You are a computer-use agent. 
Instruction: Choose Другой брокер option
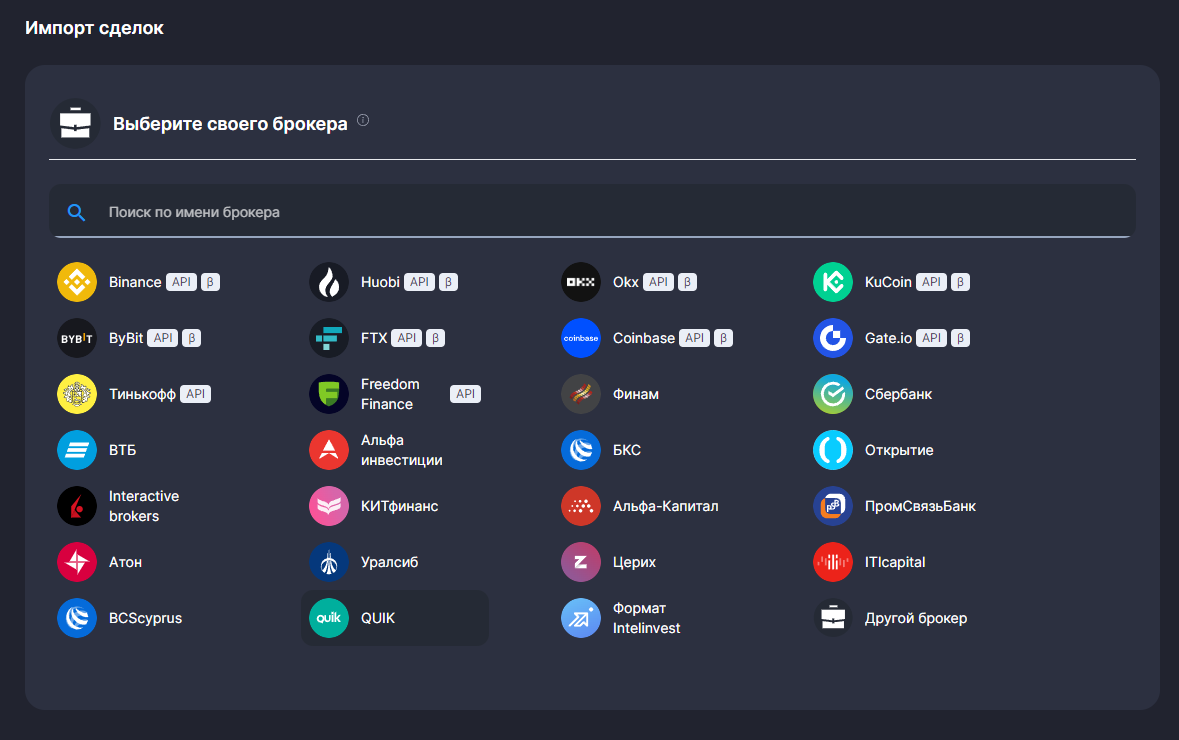pos(915,618)
